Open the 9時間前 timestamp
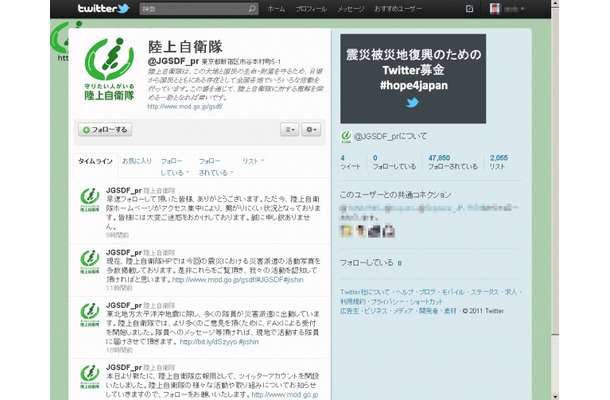610x400 pixels. pyautogui.click(x=117, y=235)
